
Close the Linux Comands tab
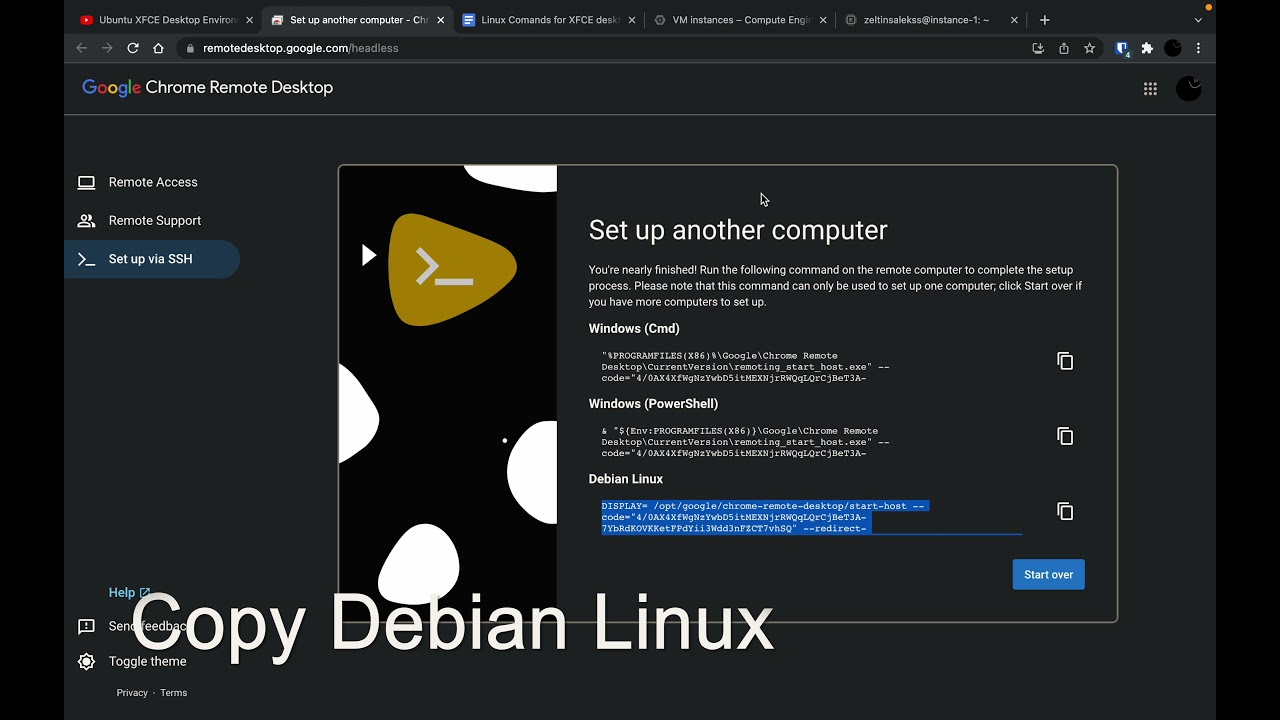pyautogui.click(x=632, y=20)
